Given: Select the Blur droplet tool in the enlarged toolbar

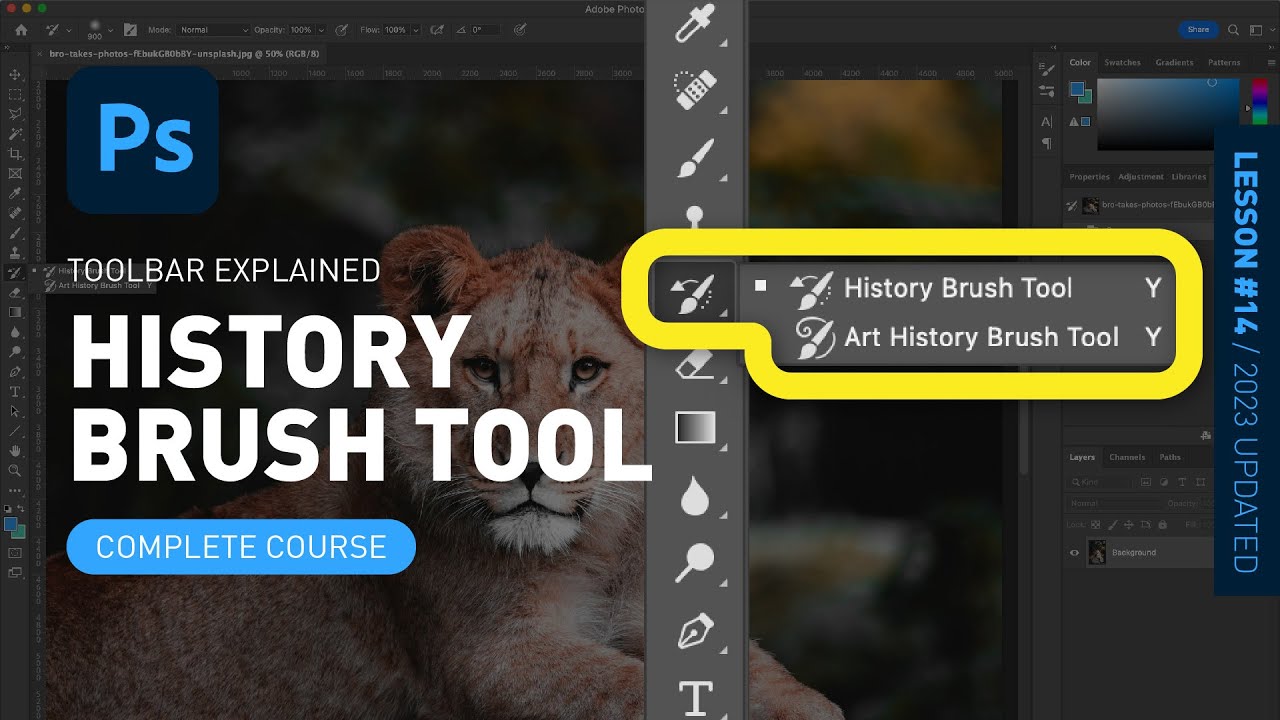Looking at the screenshot, I should 695,496.
